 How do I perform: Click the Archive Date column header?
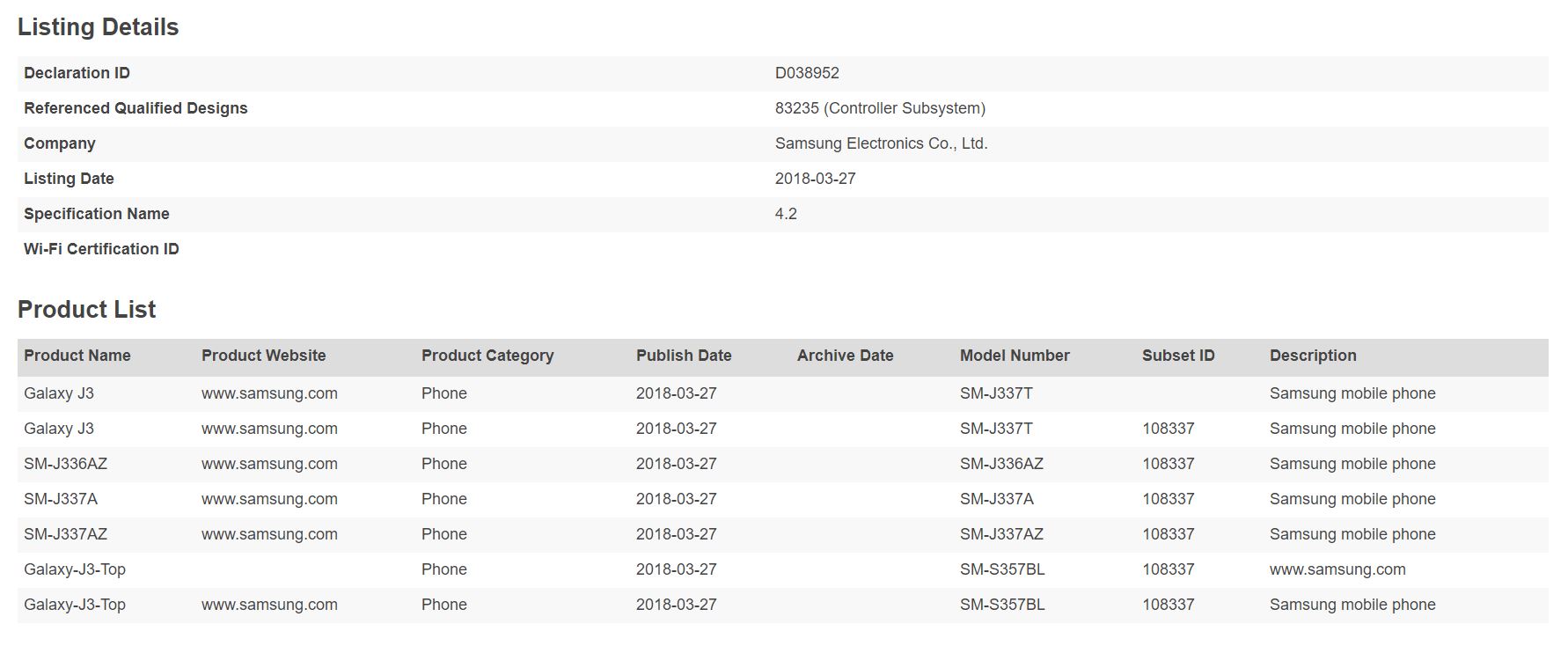(845, 356)
